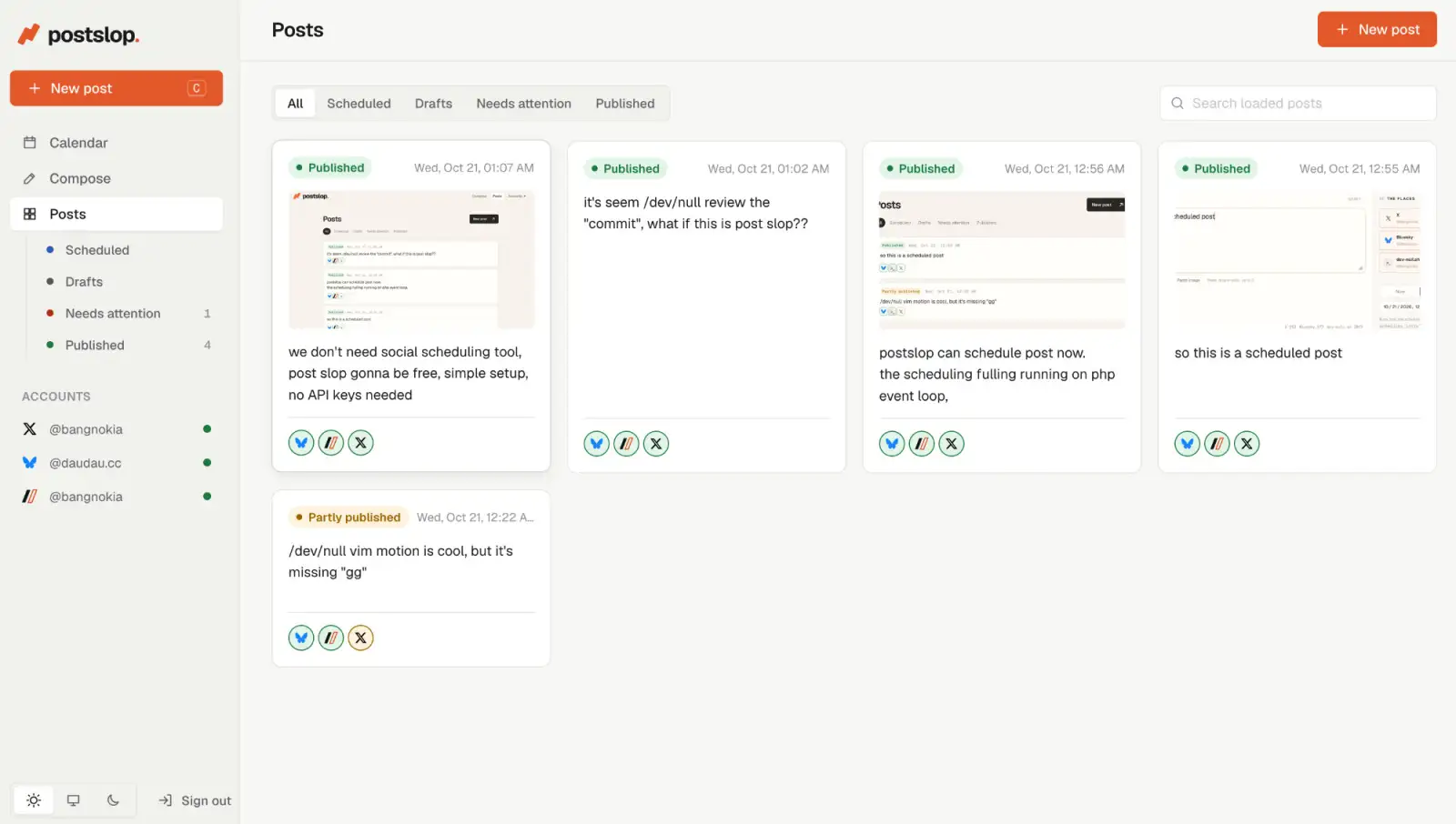The image size is (1456, 824).
Task: Switch to the Needs attention filter tab
Action: (x=524, y=104)
